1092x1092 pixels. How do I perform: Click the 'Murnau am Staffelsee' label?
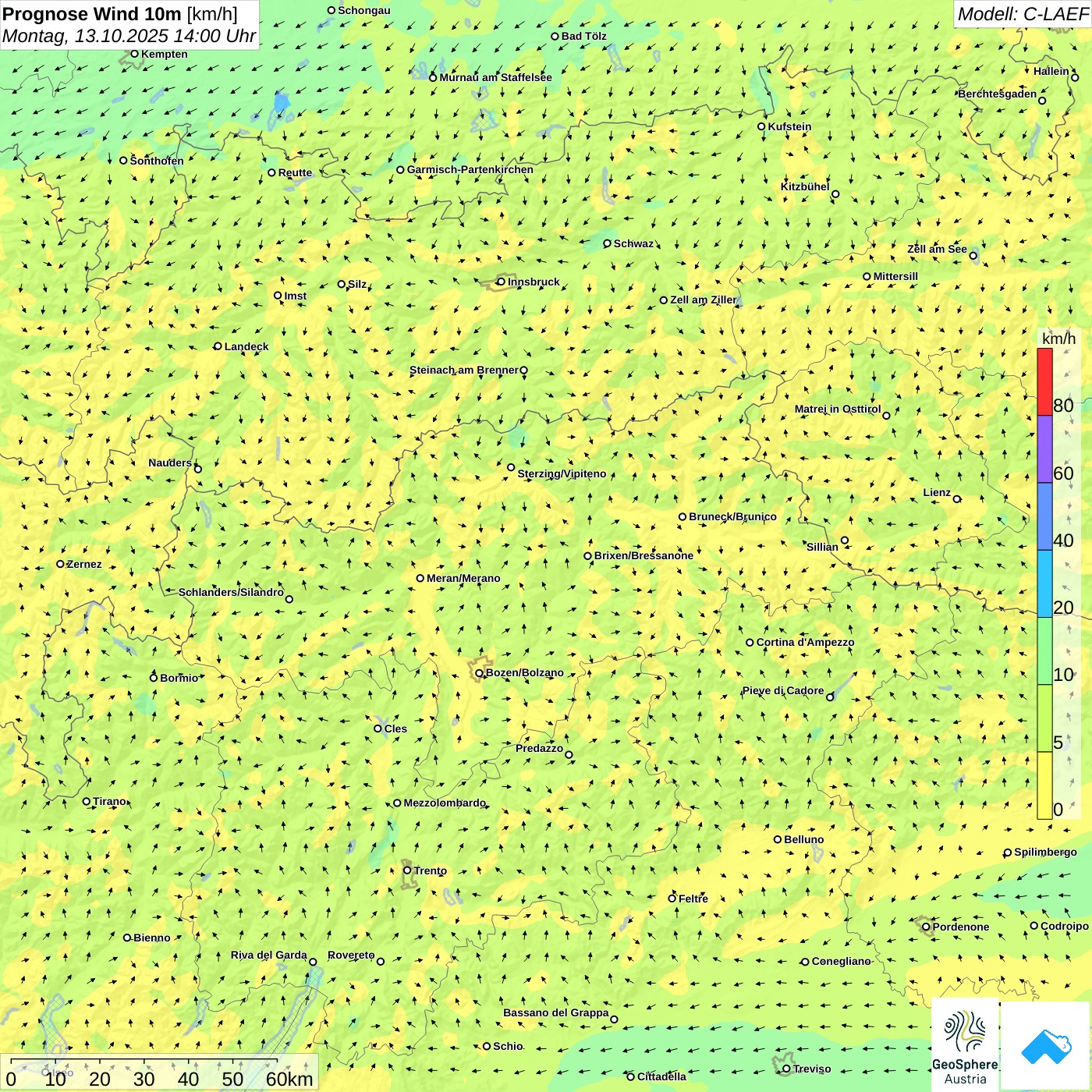click(495, 77)
